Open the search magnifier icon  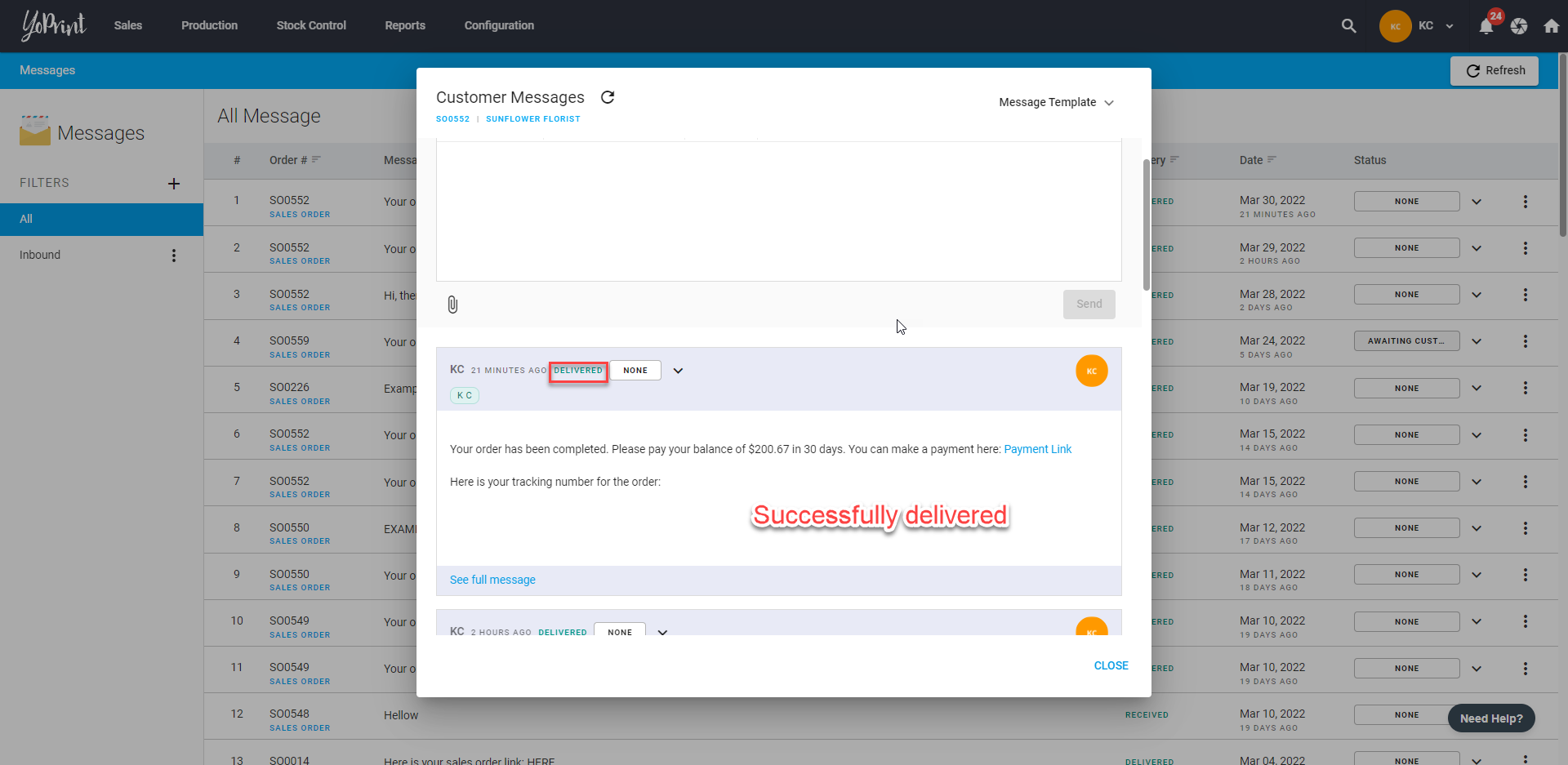tap(1349, 26)
